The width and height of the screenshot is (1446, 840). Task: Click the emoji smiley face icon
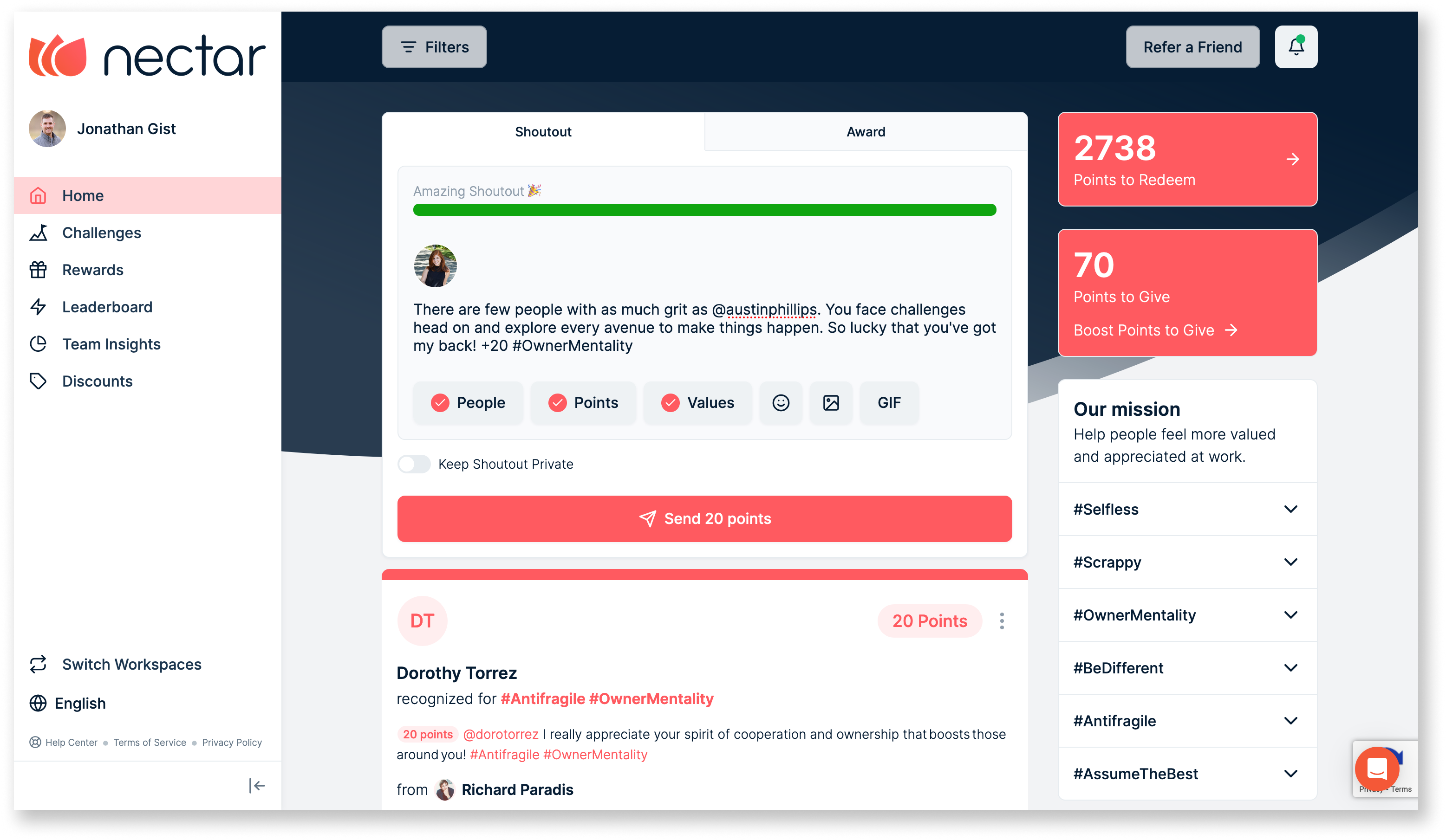coord(781,402)
